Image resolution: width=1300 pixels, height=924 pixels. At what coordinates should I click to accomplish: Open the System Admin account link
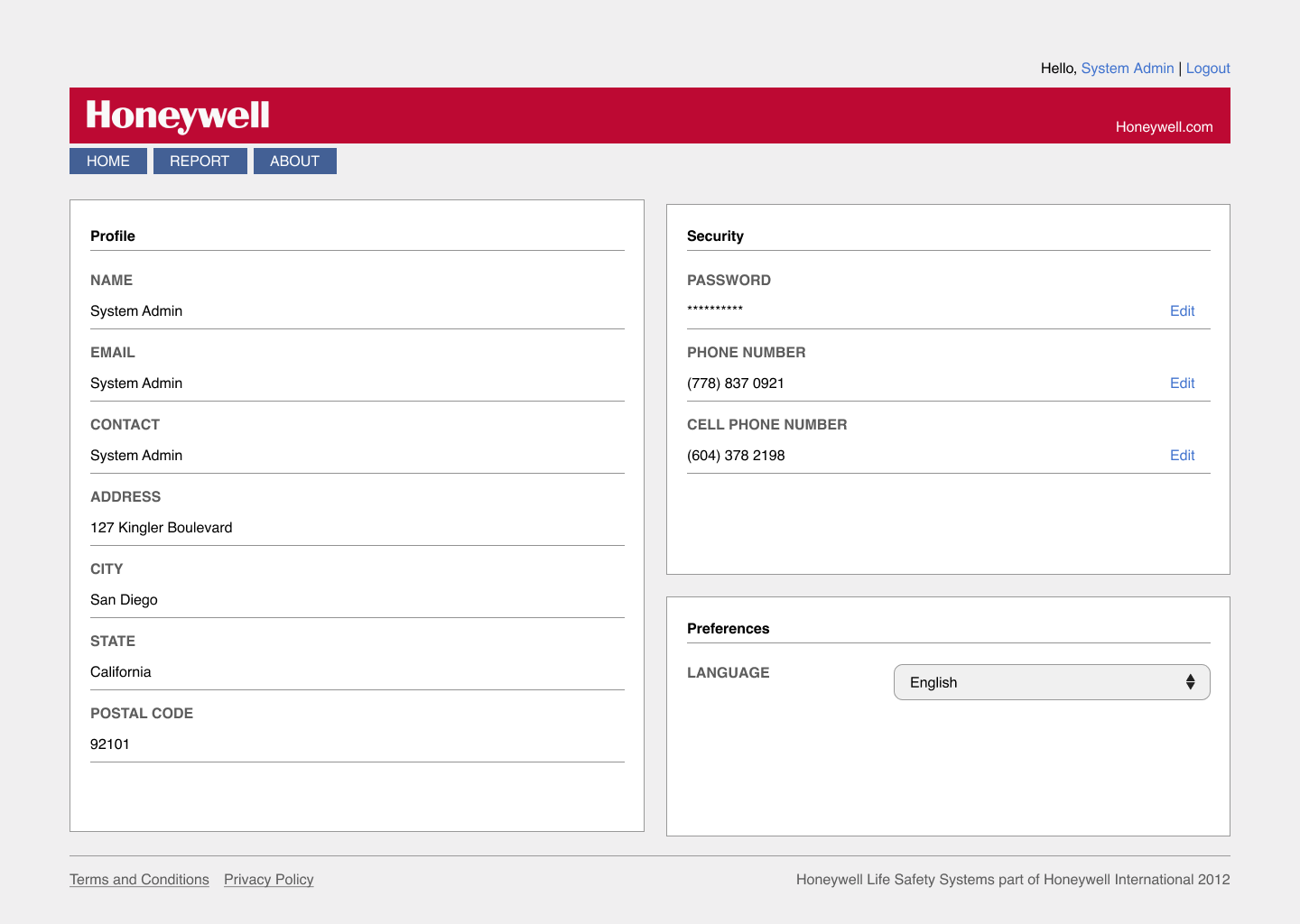tap(1127, 68)
